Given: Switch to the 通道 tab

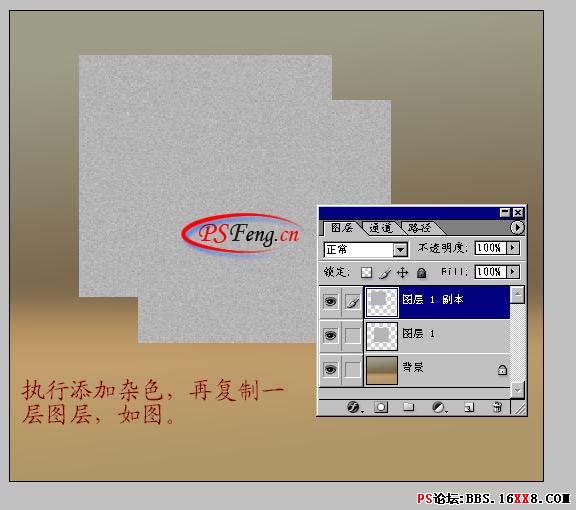Looking at the screenshot, I should (381, 228).
